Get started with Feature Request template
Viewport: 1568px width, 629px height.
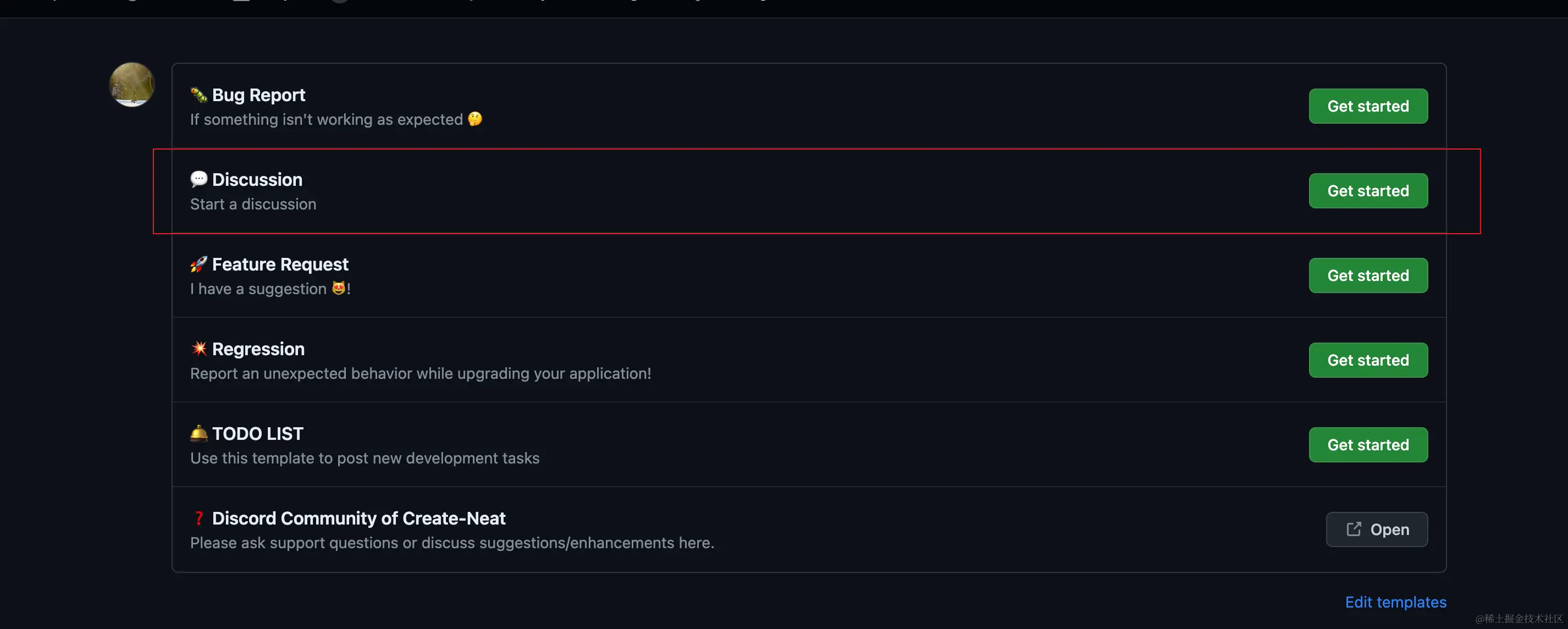1368,275
